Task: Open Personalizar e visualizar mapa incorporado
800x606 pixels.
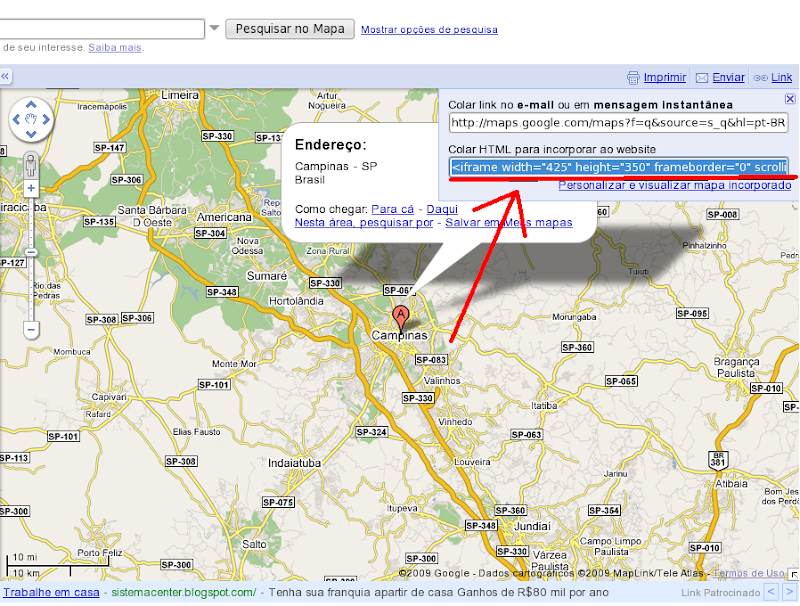Action: (x=674, y=185)
